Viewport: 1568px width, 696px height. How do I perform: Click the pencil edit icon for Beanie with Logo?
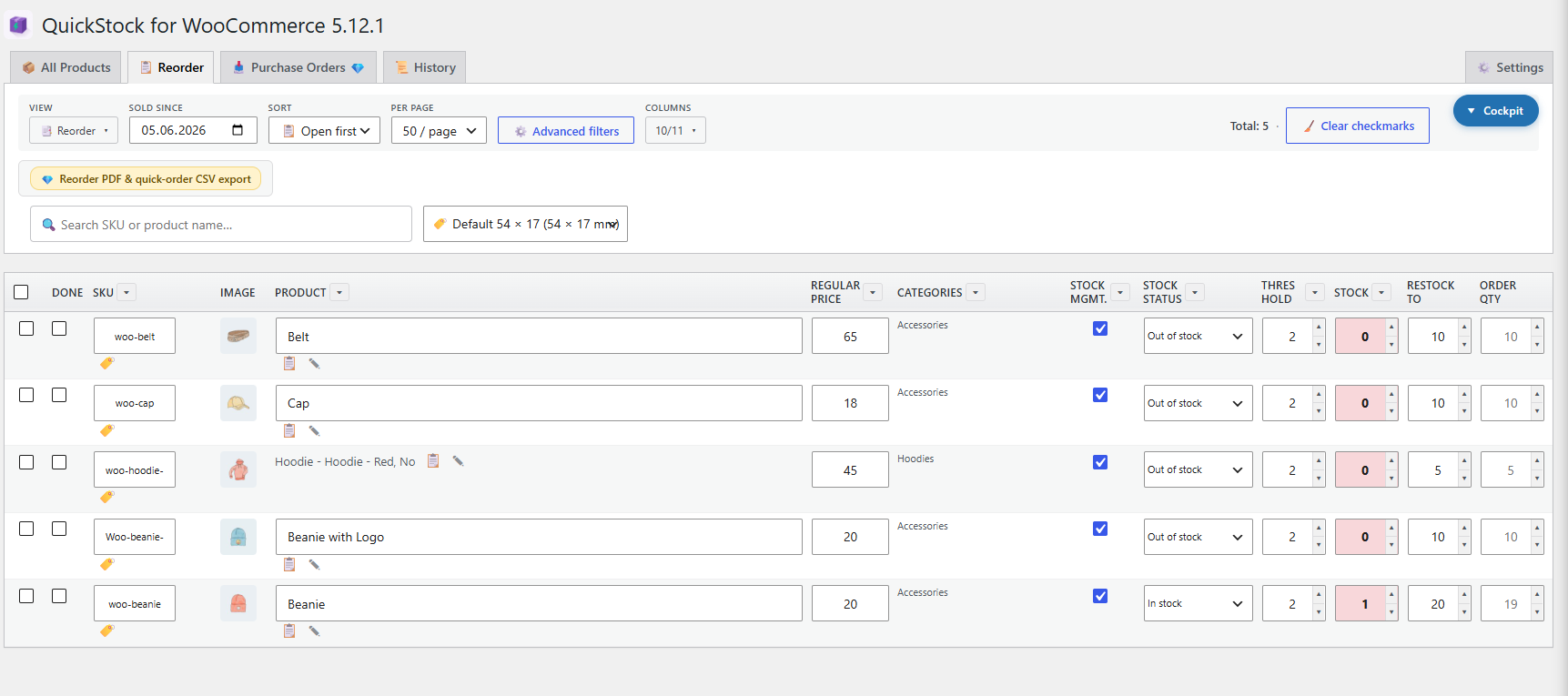(314, 564)
